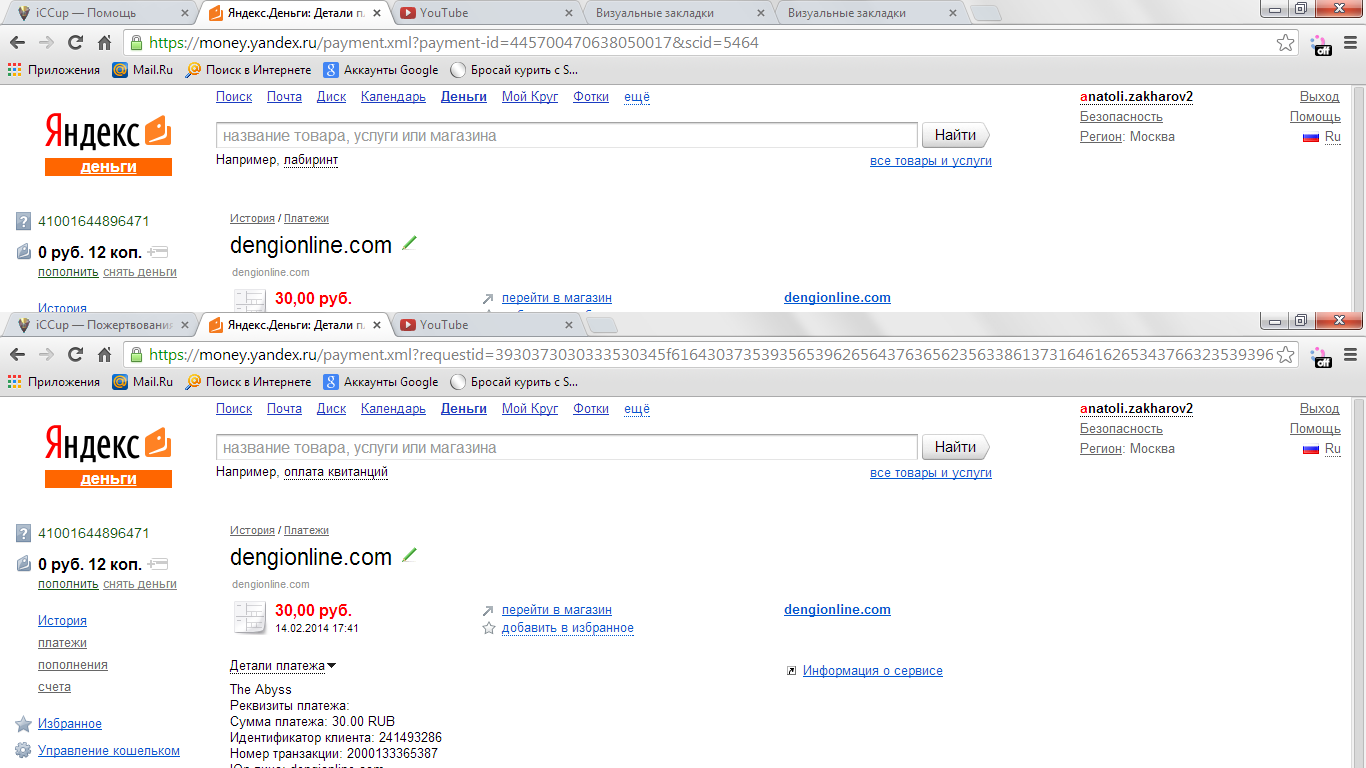Screen dimensions: 1366x768
Task: Open the "лабиринт" example link
Action: click(311, 160)
